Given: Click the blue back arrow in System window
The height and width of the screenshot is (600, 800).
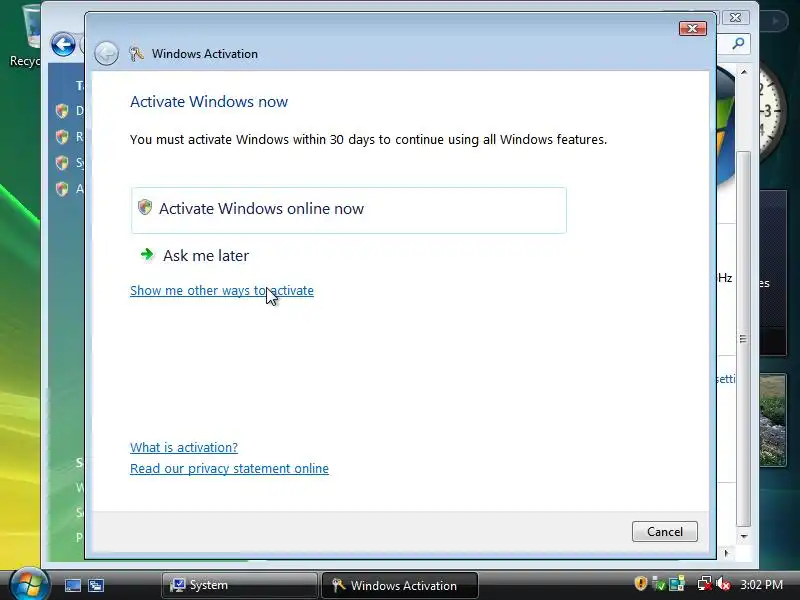Looking at the screenshot, I should pos(63,44).
